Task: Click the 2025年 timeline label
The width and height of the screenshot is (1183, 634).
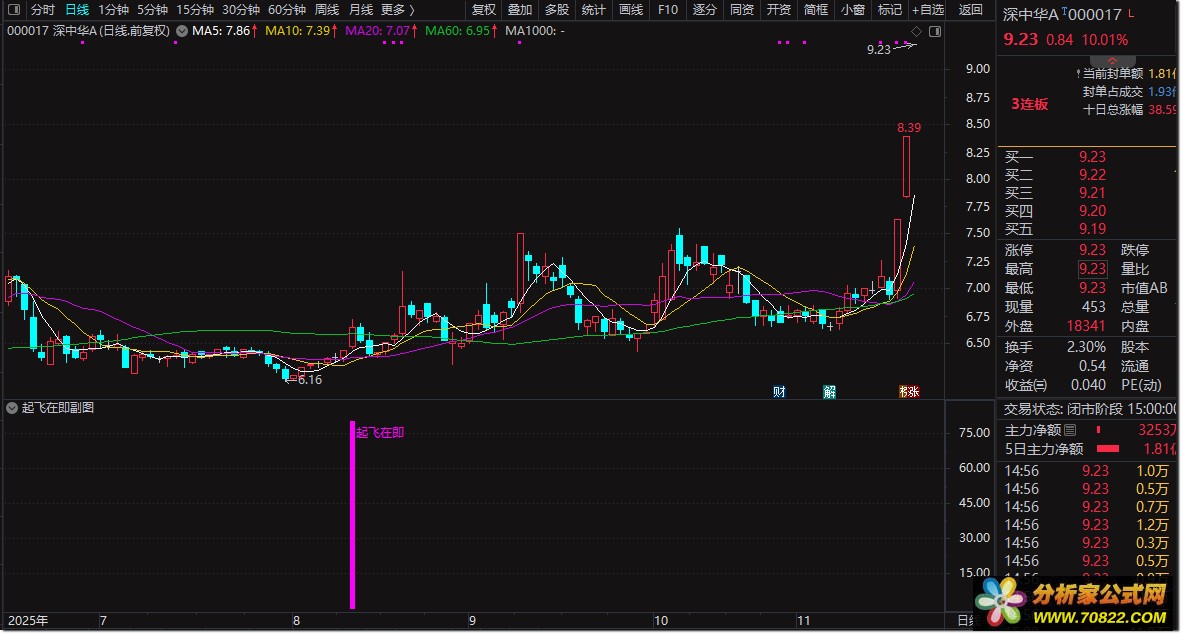Action: [x=28, y=621]
